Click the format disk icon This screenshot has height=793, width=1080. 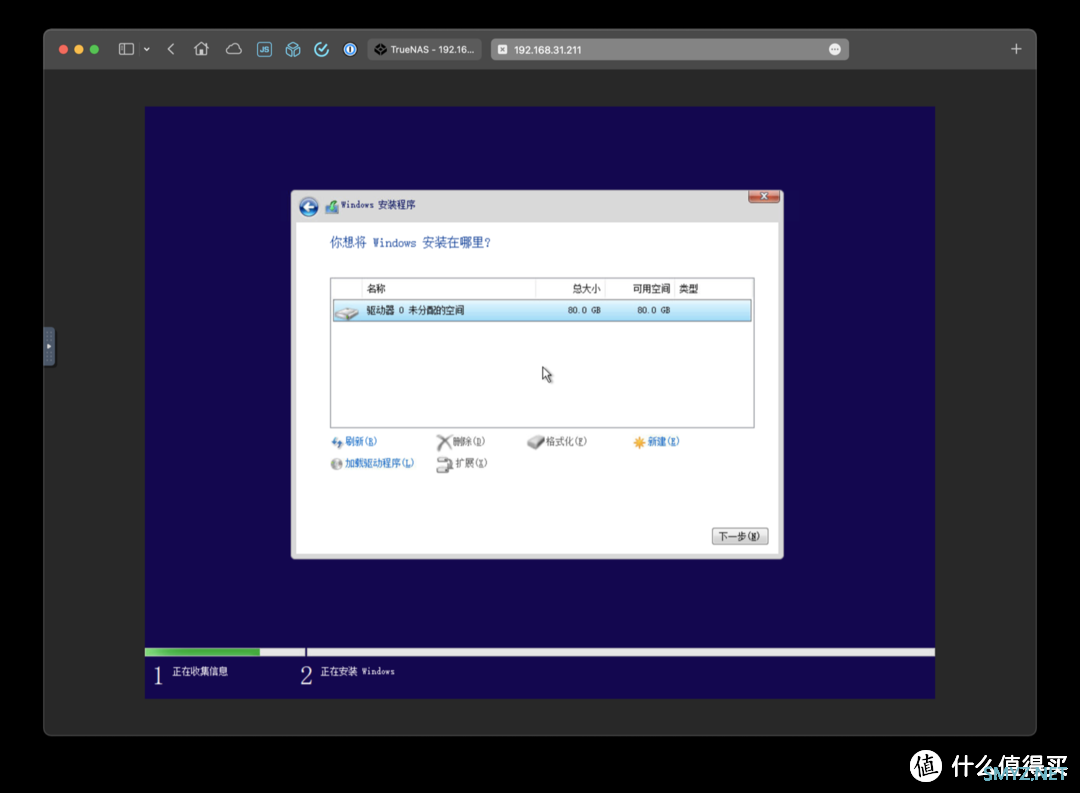(x=535, y=442)
